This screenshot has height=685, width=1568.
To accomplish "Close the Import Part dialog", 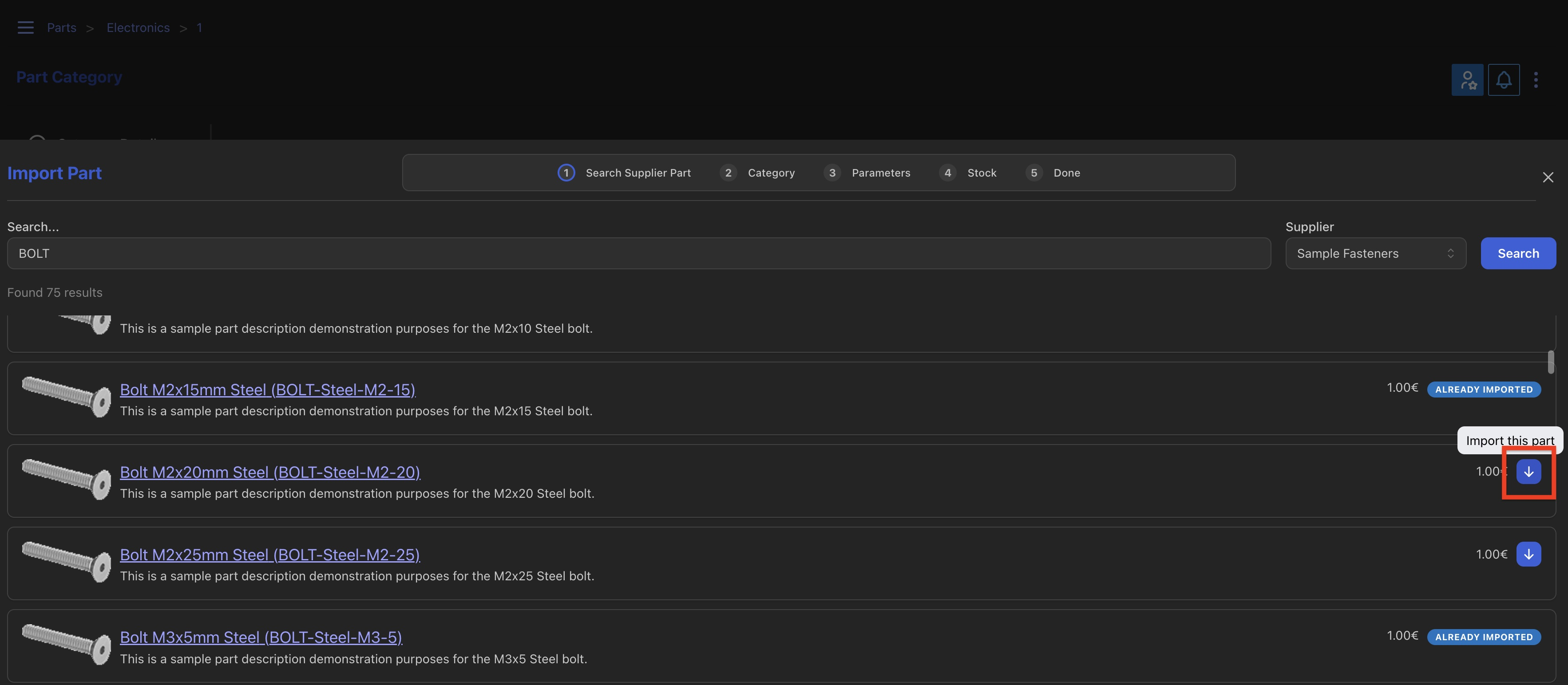I will [x=1547, y=177].
